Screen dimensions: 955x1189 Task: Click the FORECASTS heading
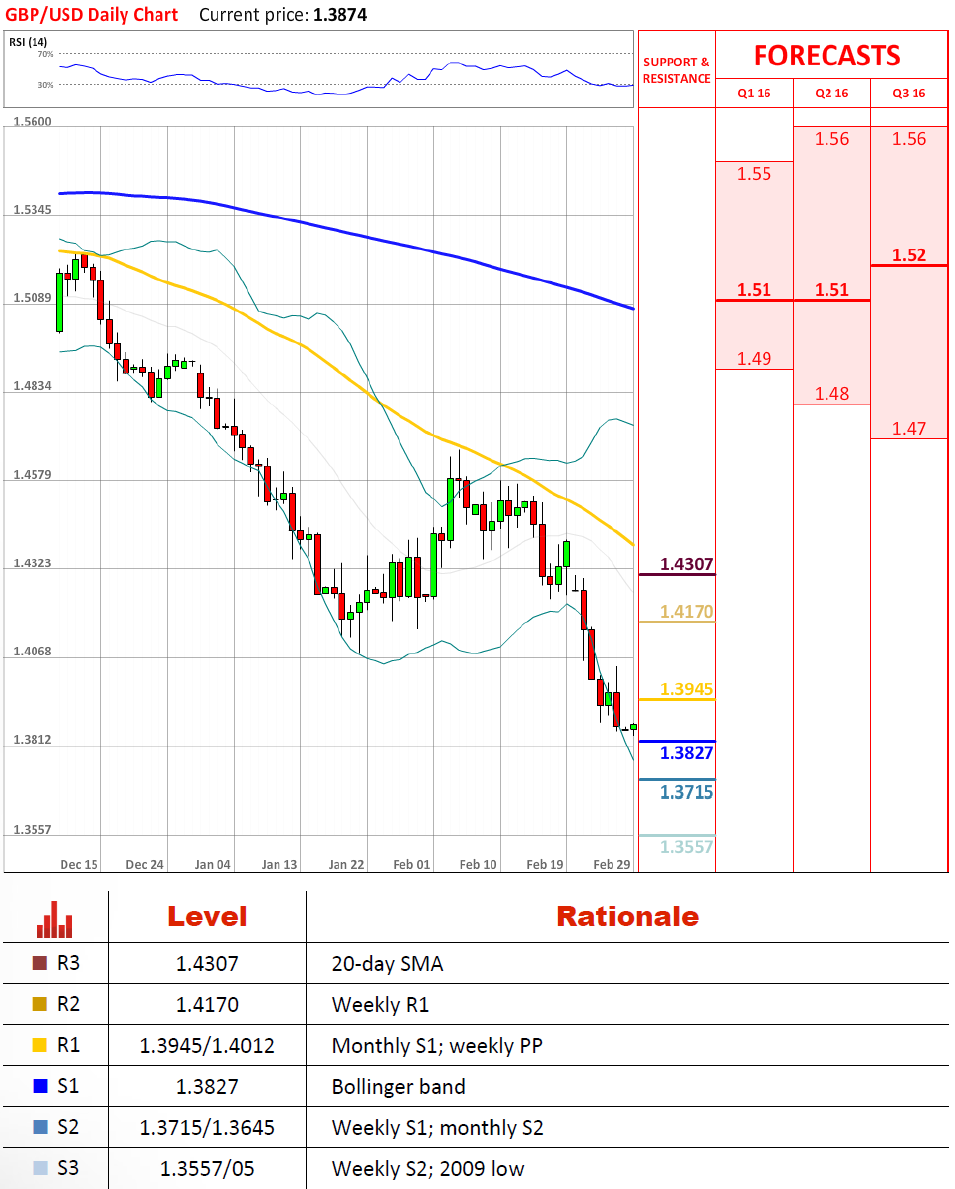827,55
